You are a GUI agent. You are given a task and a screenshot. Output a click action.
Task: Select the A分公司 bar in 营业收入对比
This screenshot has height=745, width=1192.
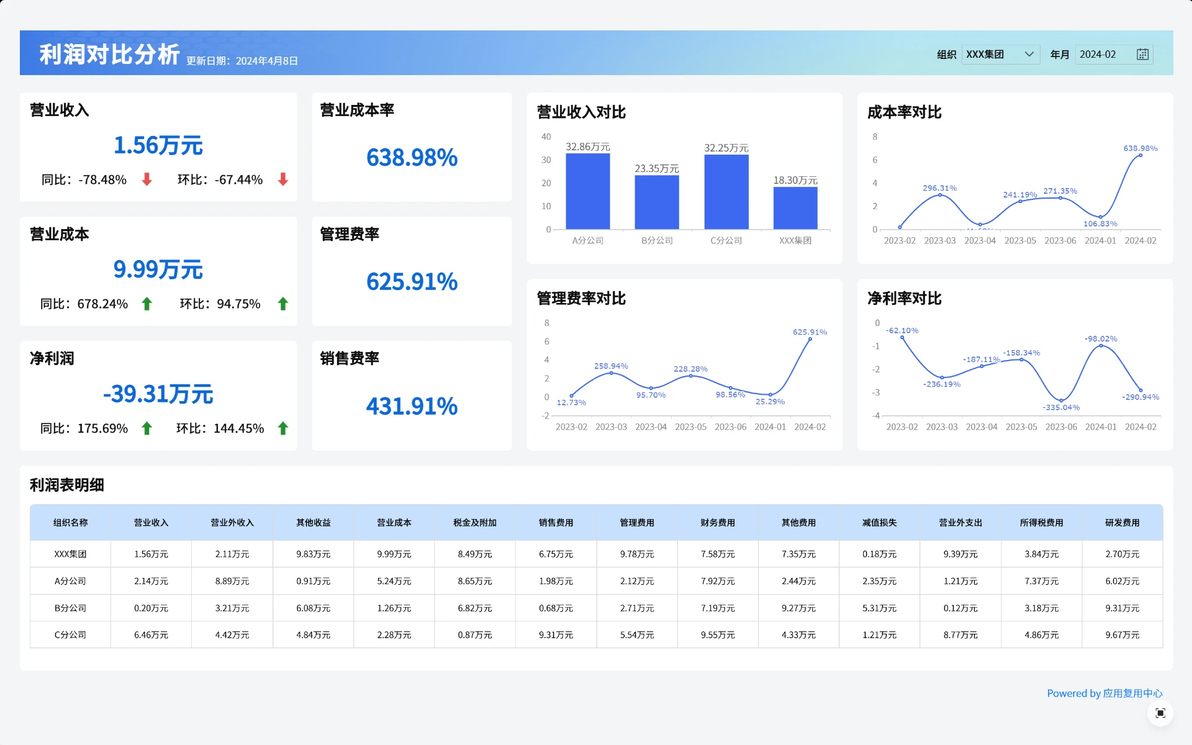(x=588, y=191)
